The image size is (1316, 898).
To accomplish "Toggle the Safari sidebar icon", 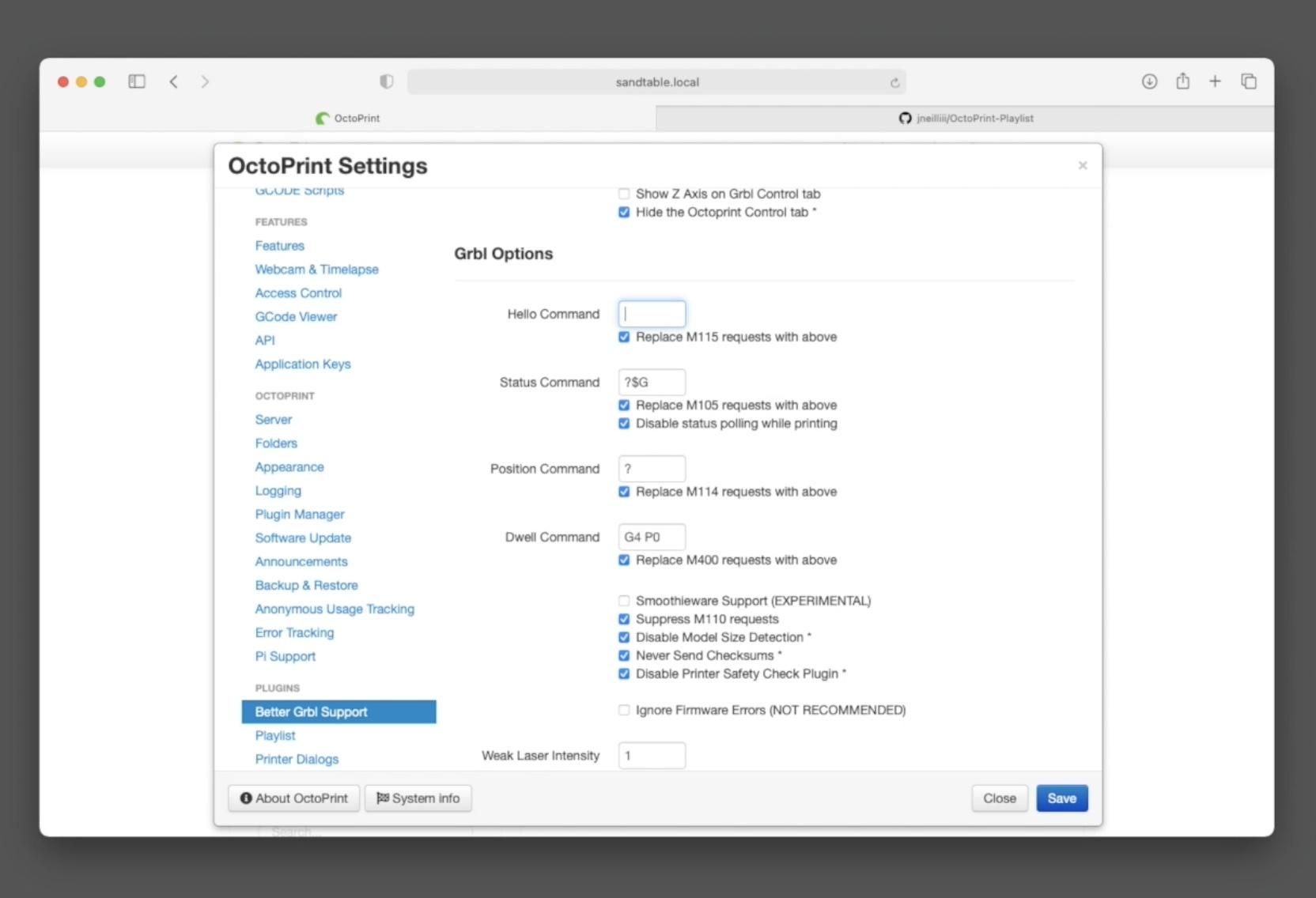I will click(x=137, y=81).
